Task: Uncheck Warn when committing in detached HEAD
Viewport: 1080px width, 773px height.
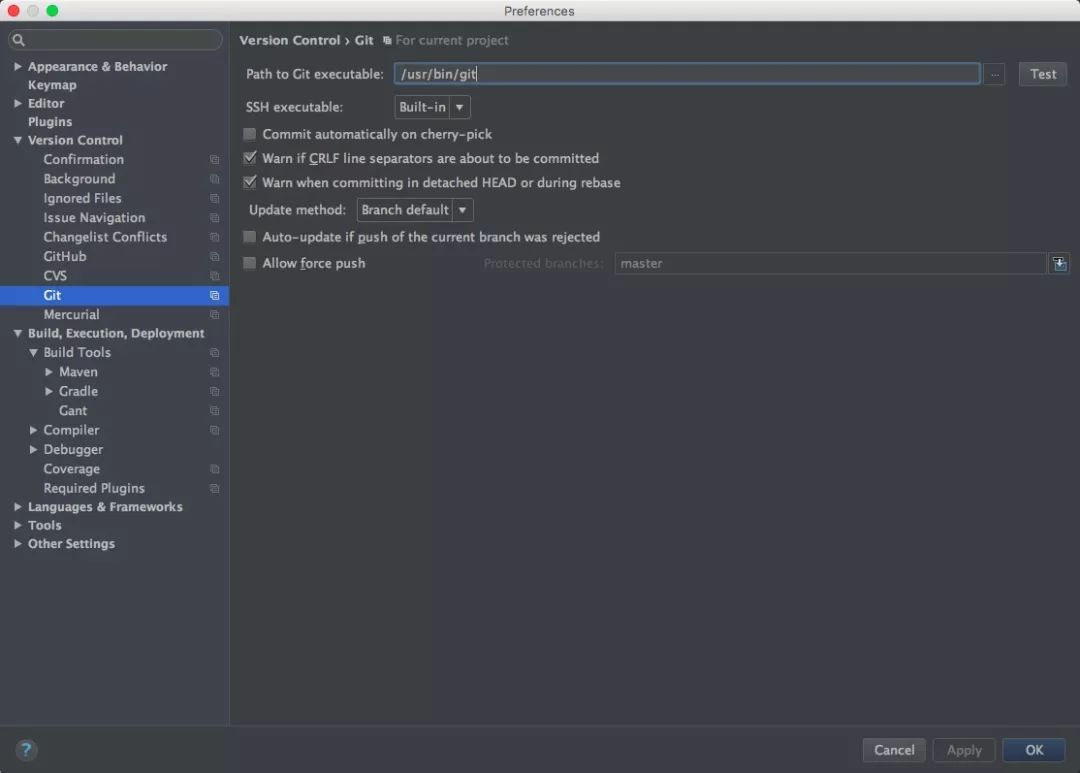Action: (x=249, y=182)
